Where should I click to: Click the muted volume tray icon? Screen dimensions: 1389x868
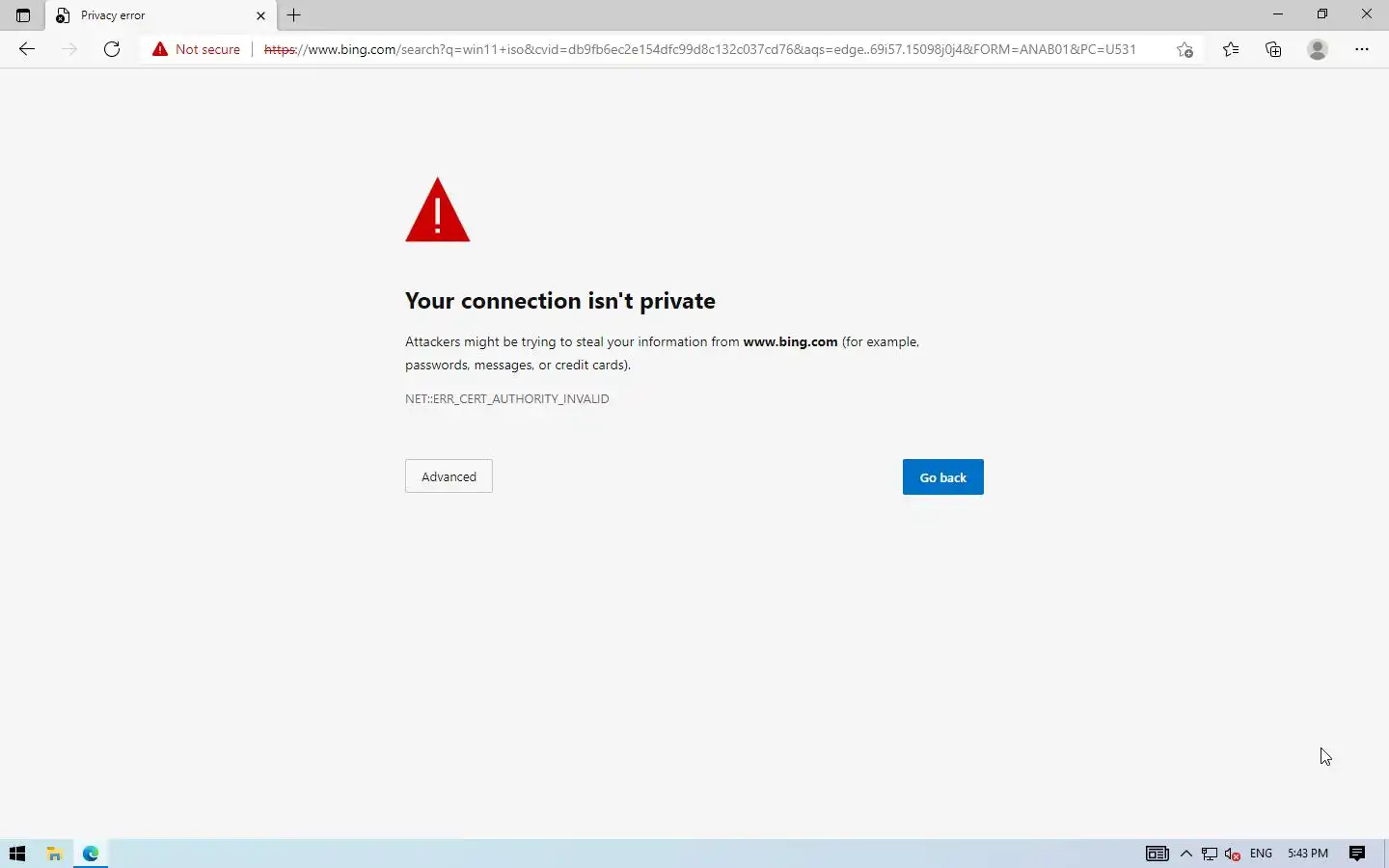click(1233, 854)
